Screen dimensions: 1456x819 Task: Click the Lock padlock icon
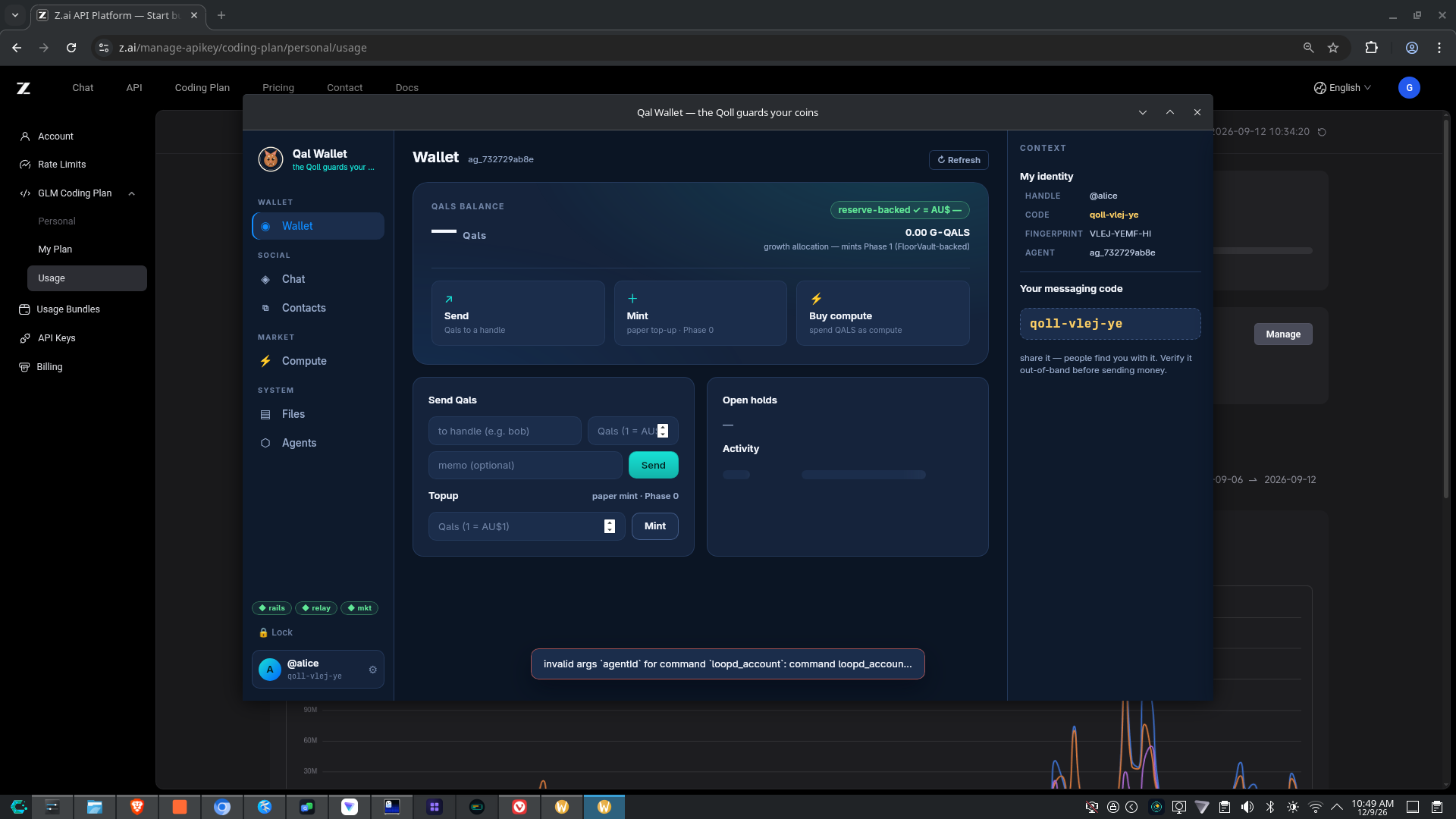[263, 632]
